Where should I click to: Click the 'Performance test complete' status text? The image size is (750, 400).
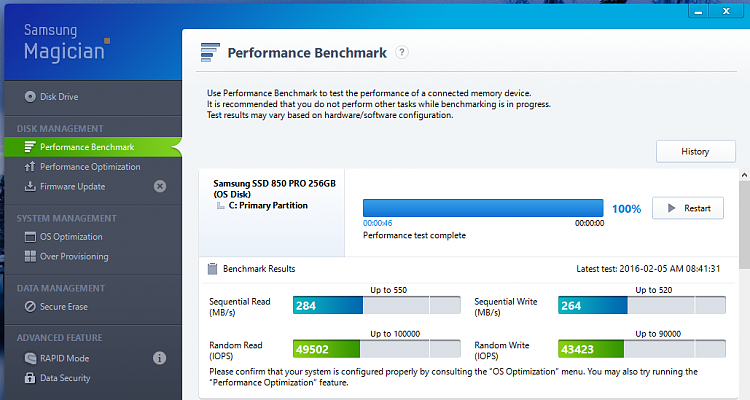point(414,235)
